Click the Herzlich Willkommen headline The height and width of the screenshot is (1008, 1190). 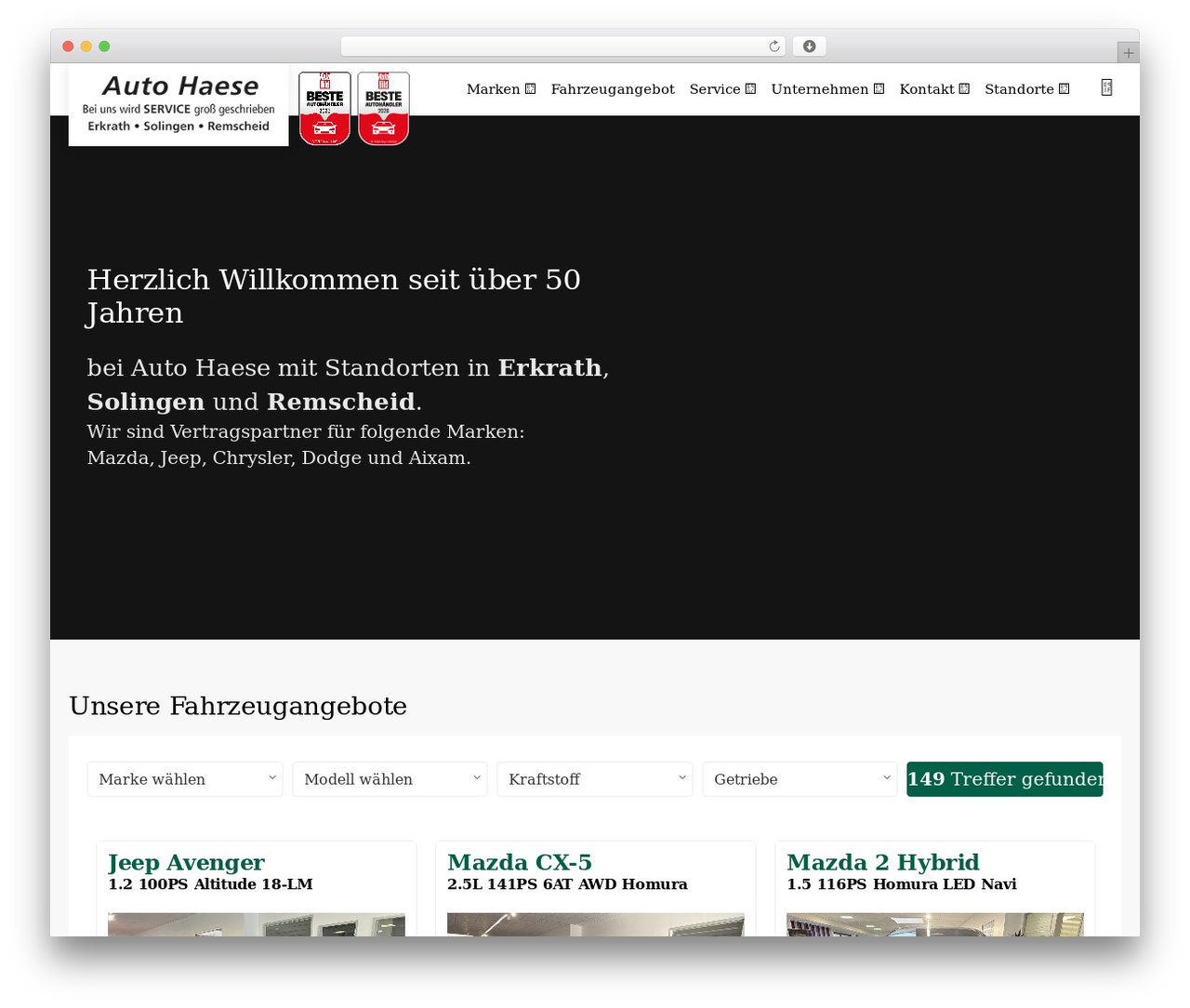pyautogui.click(x=334, y=296)
